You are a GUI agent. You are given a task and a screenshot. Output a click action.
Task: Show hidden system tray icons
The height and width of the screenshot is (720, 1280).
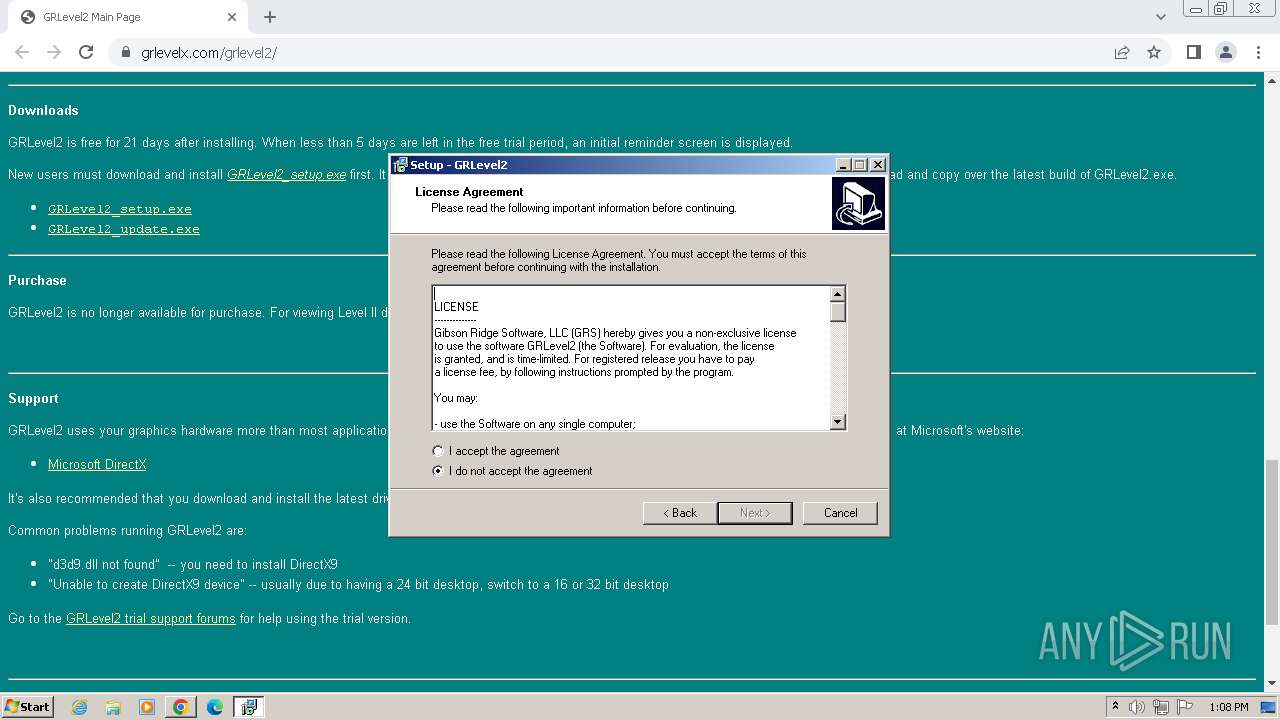click(x=1115, y=707)
